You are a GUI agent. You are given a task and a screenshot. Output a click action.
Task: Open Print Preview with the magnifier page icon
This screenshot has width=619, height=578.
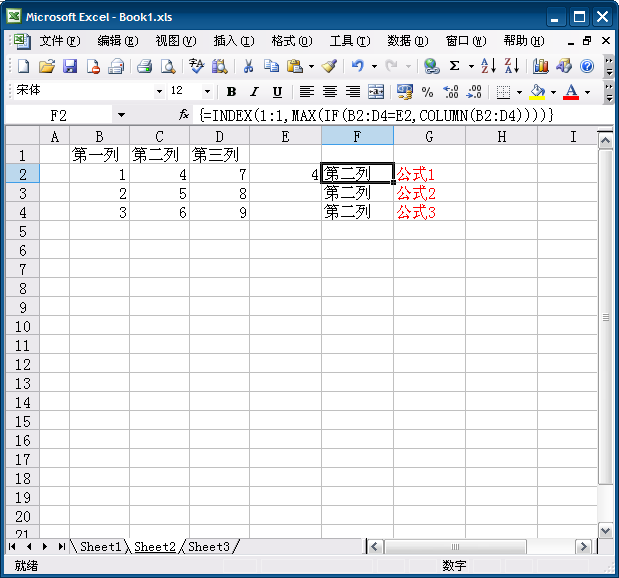[168, 66]
